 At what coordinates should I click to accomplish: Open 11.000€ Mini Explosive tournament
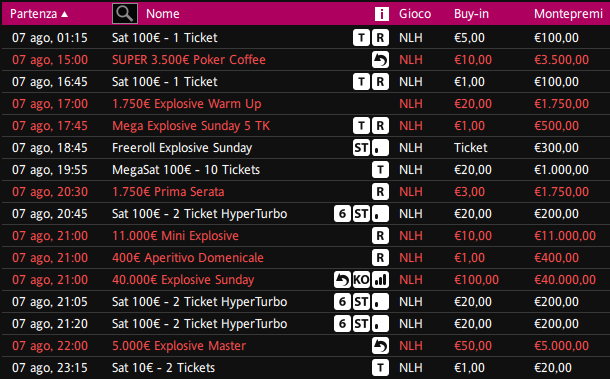175,236
